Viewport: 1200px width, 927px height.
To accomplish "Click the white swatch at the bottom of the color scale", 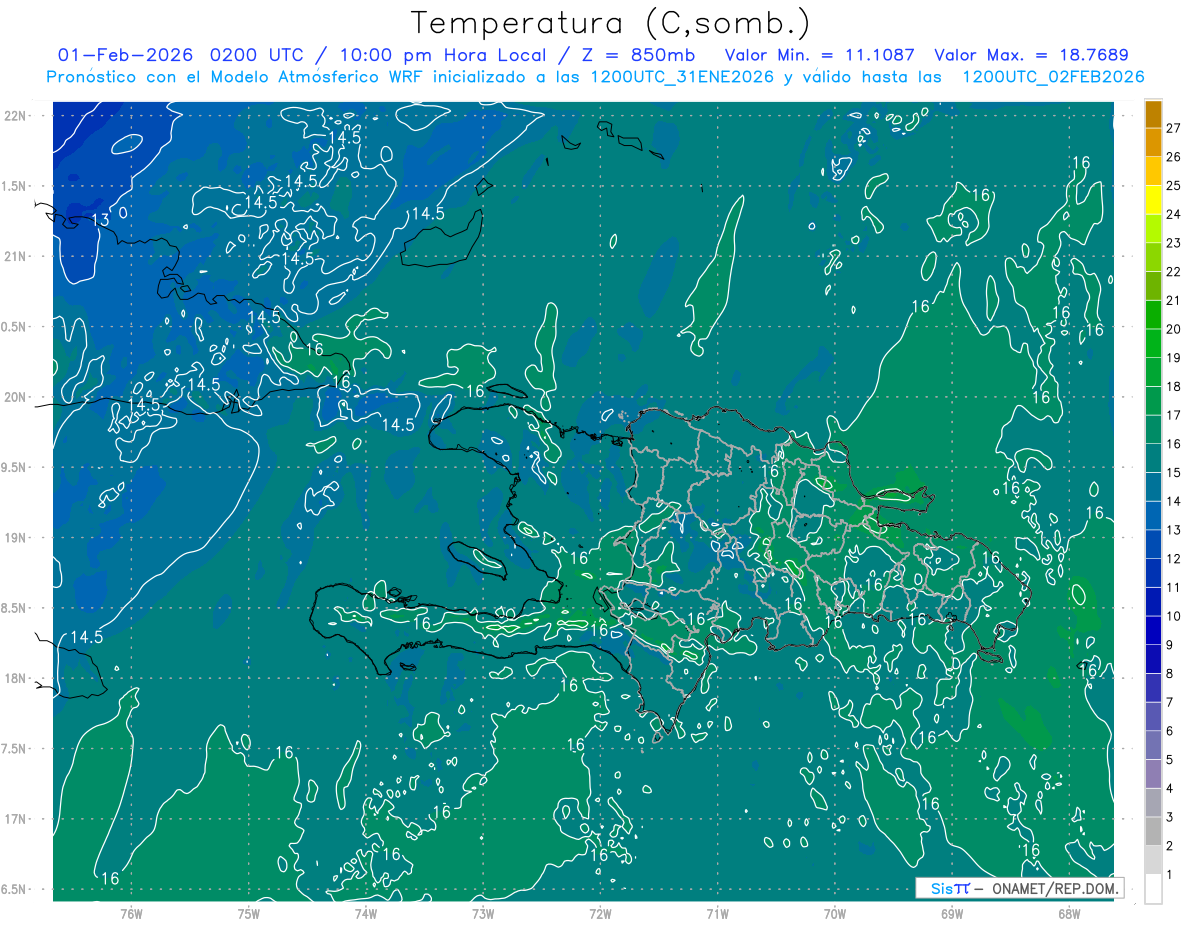I will pyautogui.click(x=1153, y=889).
